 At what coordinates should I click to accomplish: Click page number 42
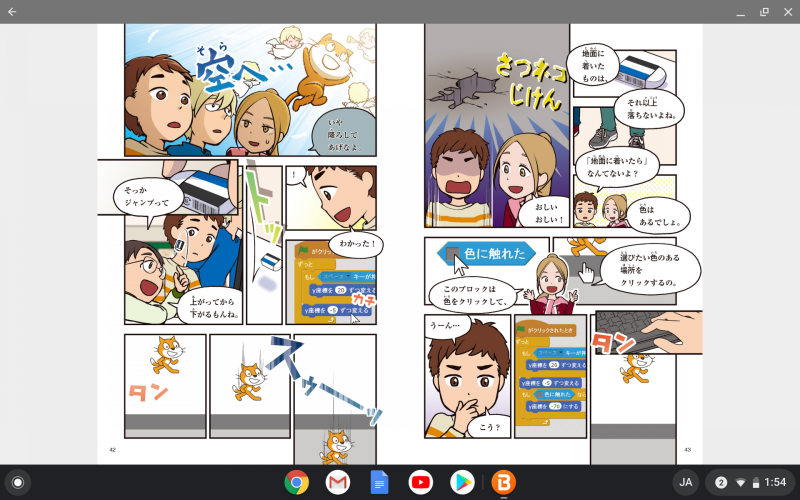[x=113, y=449]
